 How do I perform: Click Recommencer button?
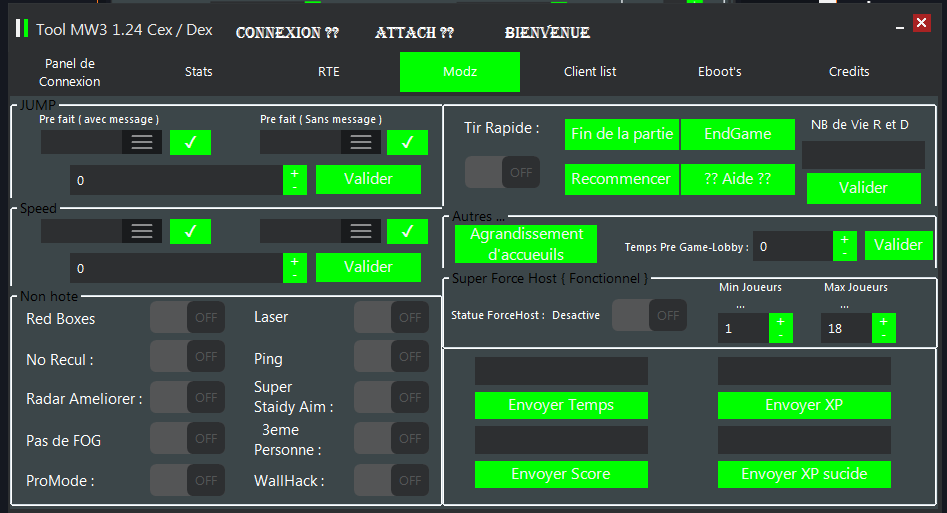coord(622,179)
